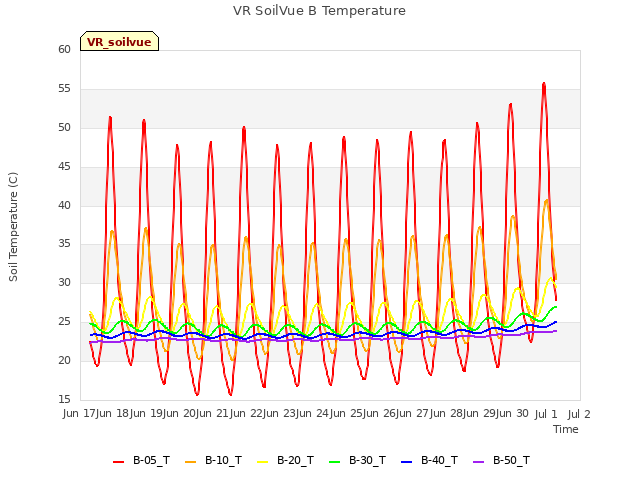Toggle B-30_T series via legend label
The height and width of the screenshot is (480, 640).
pyautogui.click(x=367, y=460)
